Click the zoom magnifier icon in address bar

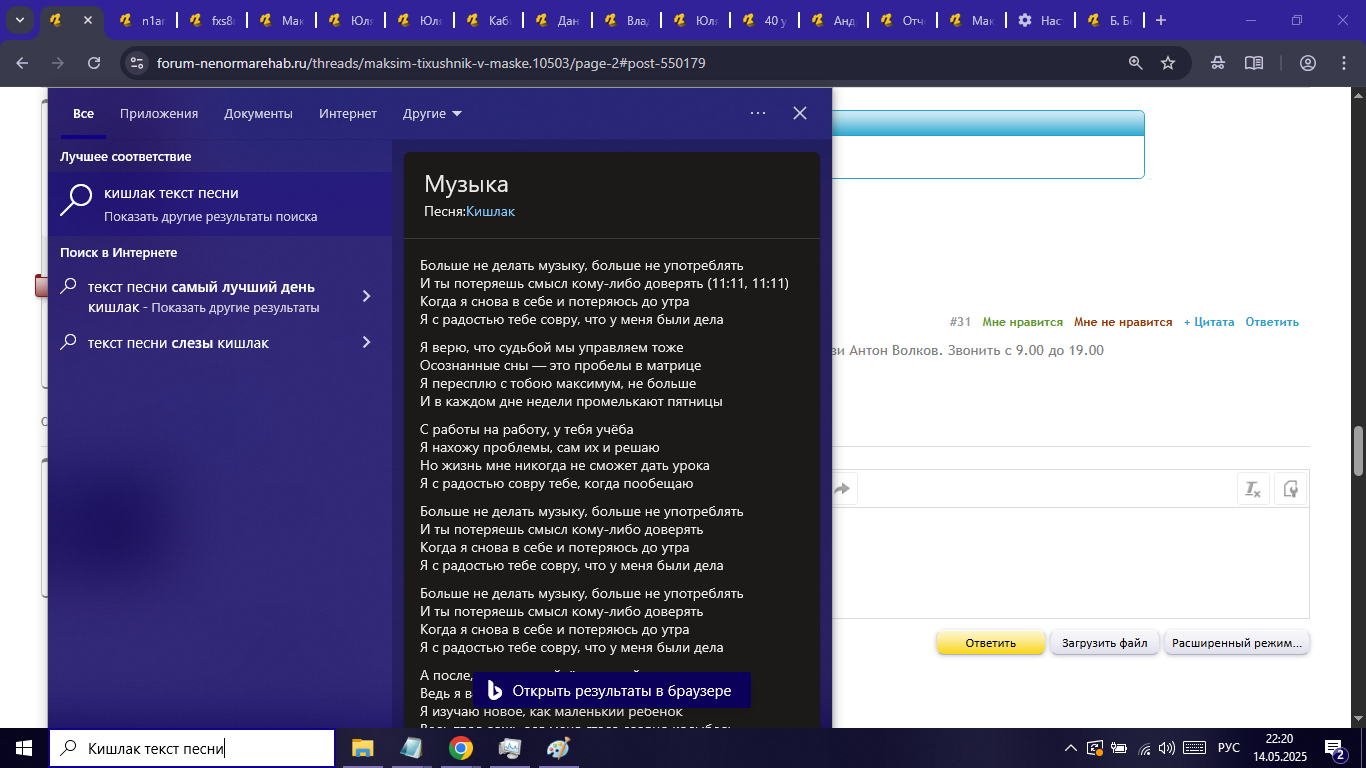1136,63
